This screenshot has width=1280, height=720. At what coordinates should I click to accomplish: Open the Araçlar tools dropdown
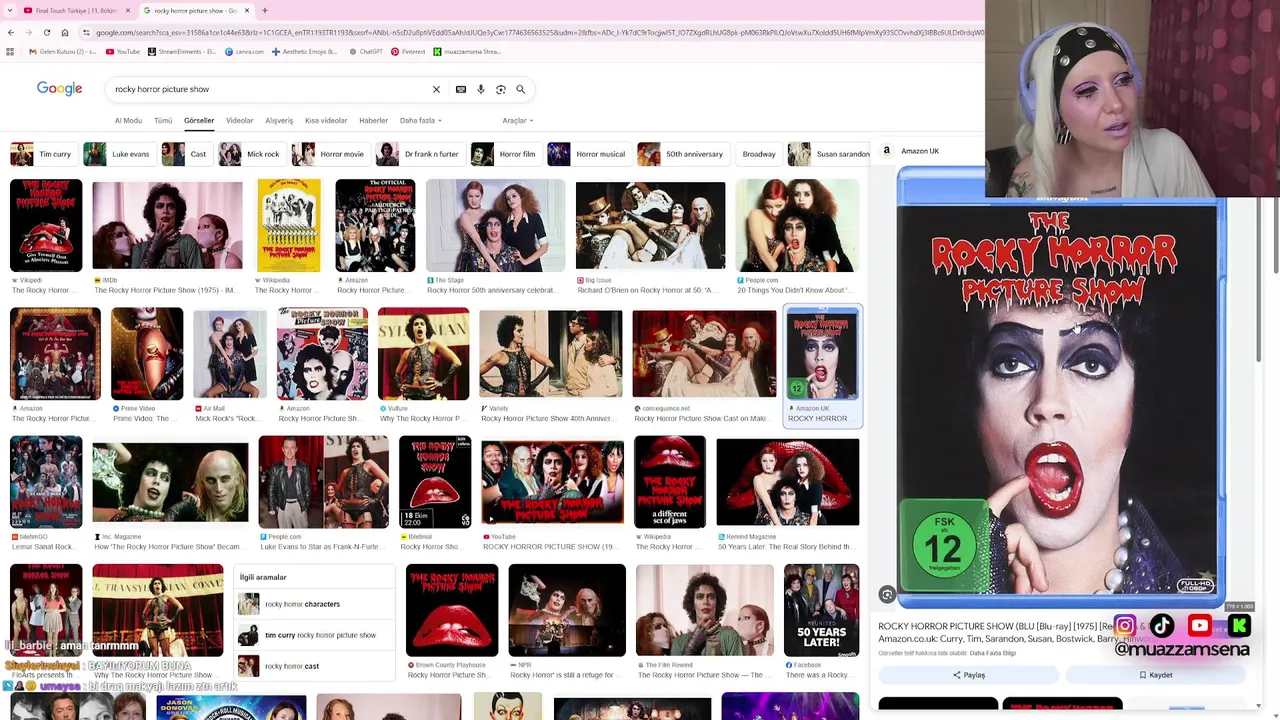[x=517, y=121]
